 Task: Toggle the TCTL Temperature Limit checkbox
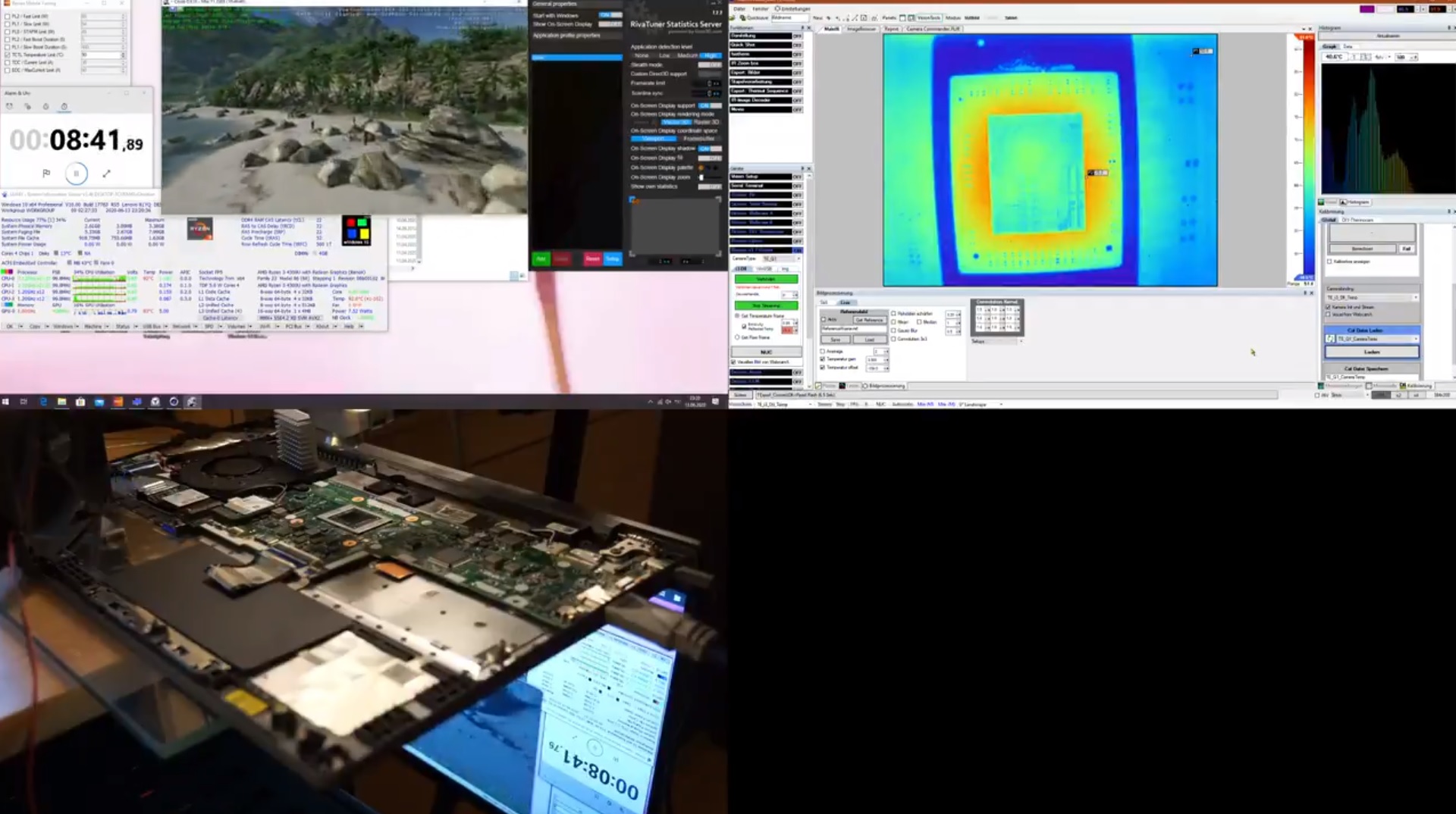click(x=8, y=55)
